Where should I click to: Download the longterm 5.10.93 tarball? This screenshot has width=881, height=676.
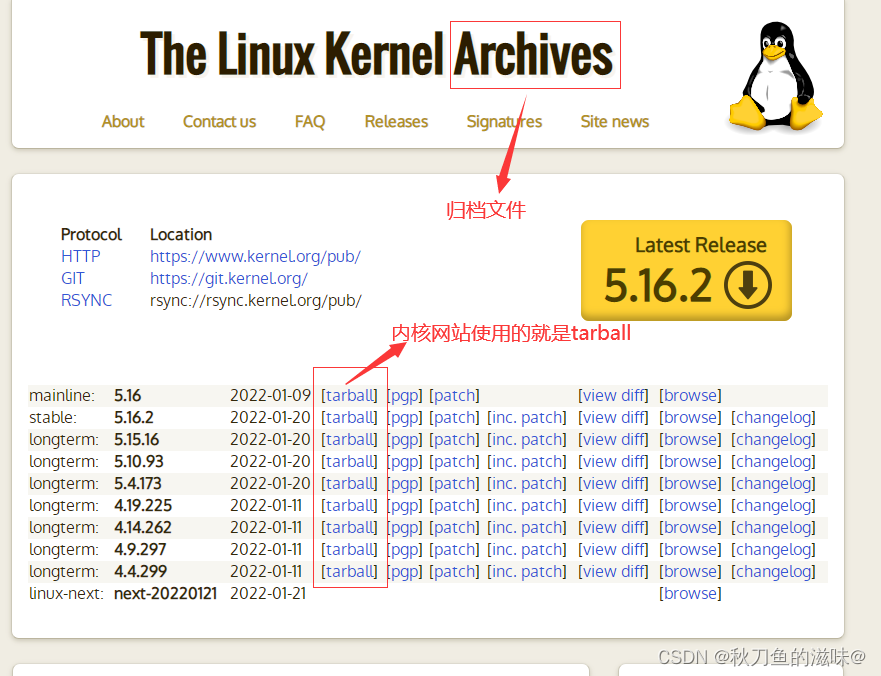point(349,461)
